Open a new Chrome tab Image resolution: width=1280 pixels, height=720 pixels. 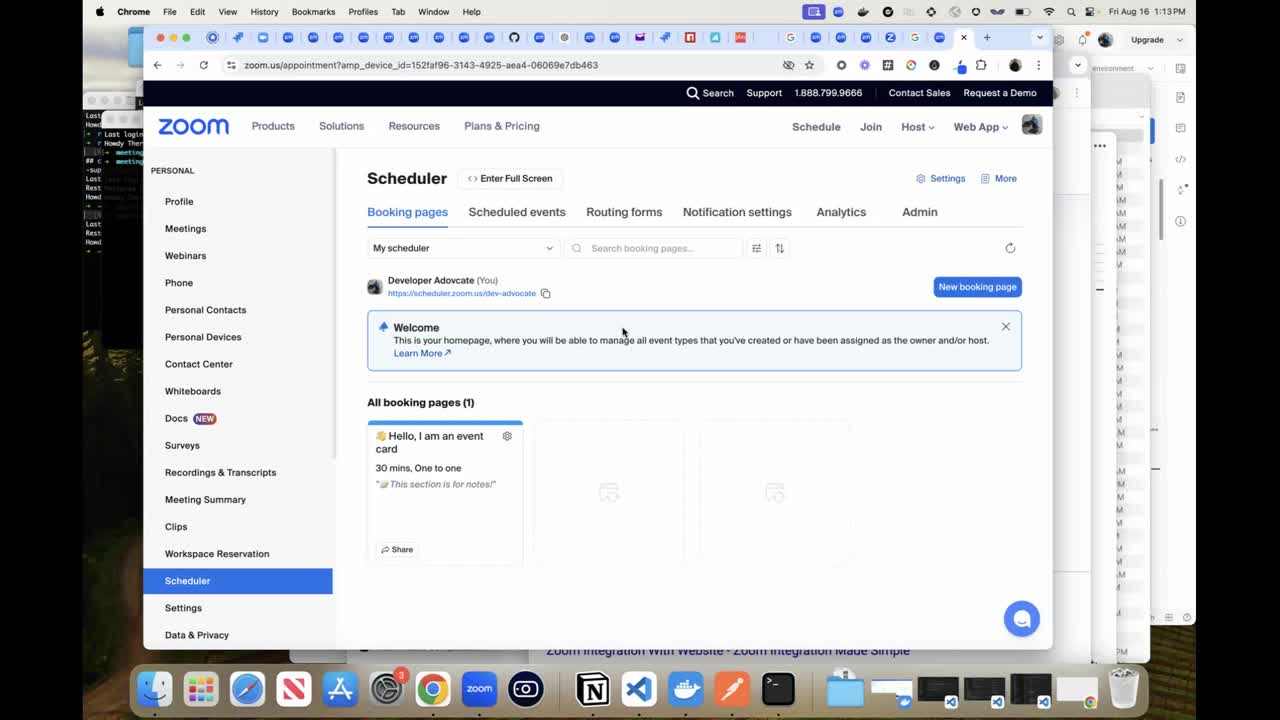[x=987, y=38]
